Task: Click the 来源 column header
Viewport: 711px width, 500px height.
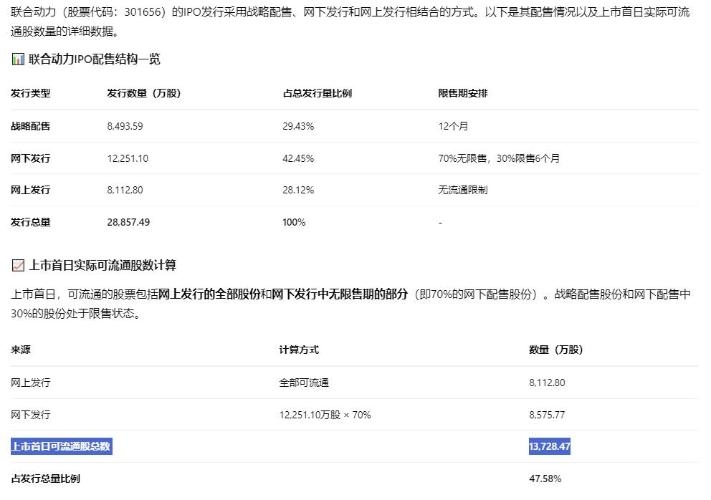Action: (20, 350)
